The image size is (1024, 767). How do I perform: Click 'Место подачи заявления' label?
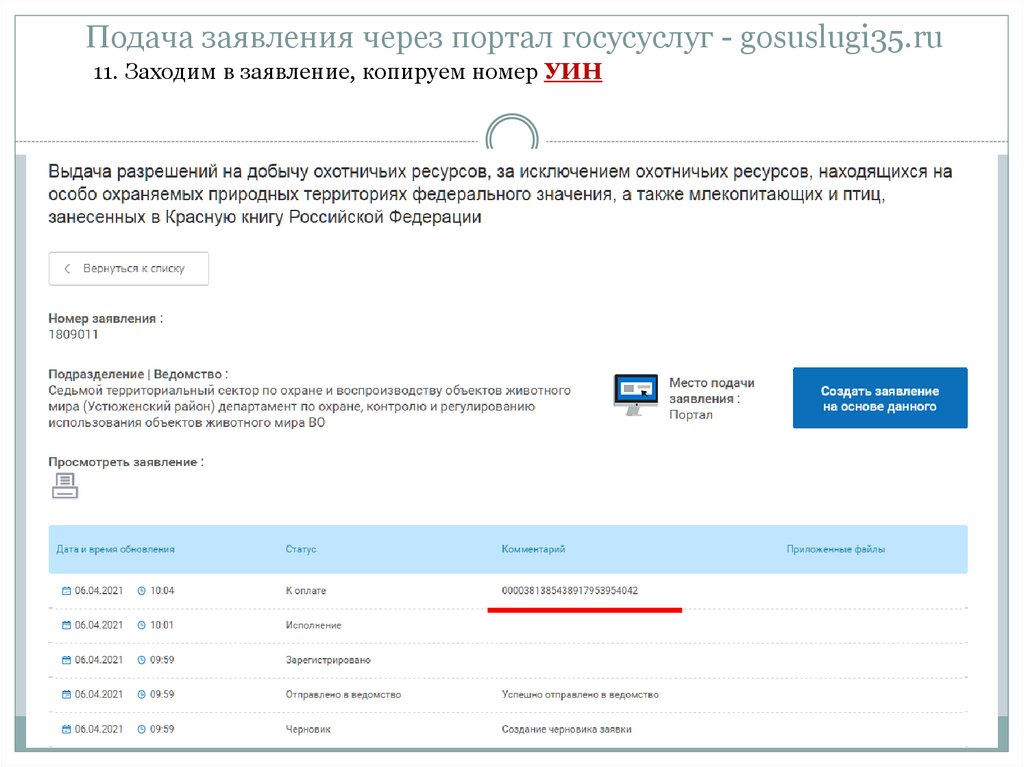click(711, 391)
